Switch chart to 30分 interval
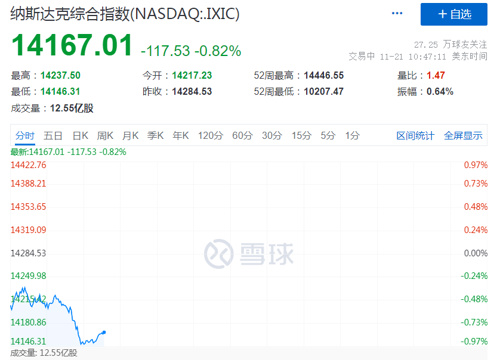The image size is (500, 360). pyautogui.click(x=272, y=136)
